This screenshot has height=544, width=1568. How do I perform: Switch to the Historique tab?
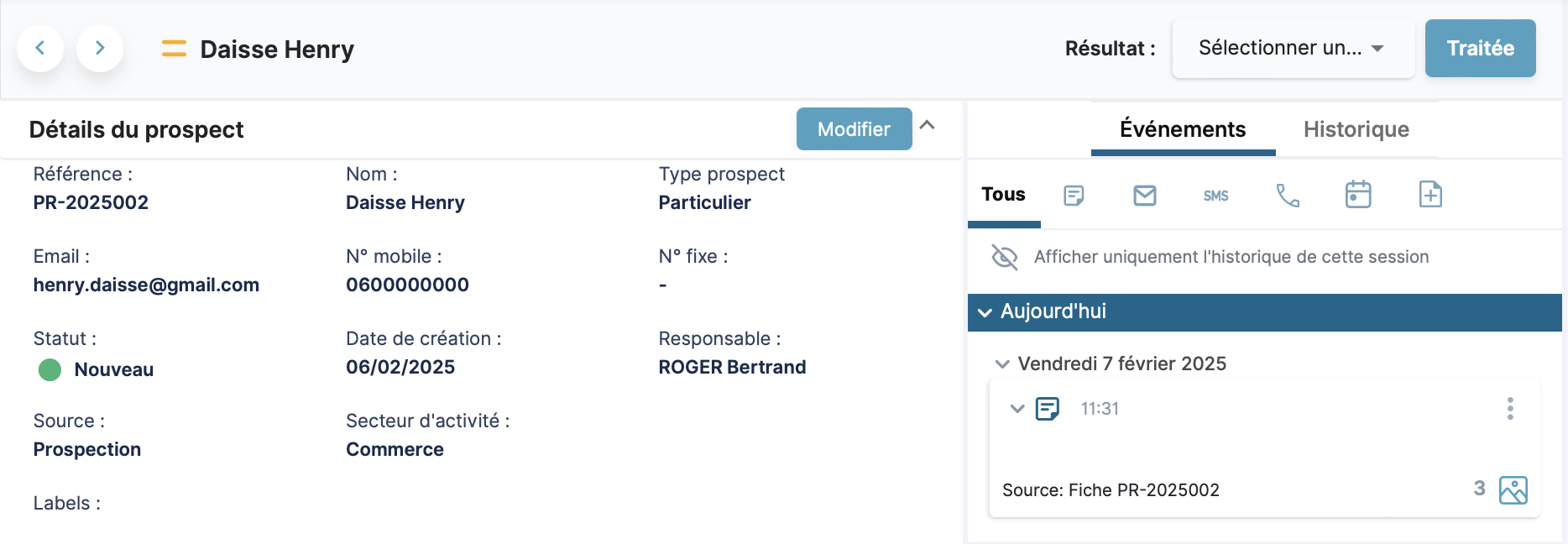1356,129
